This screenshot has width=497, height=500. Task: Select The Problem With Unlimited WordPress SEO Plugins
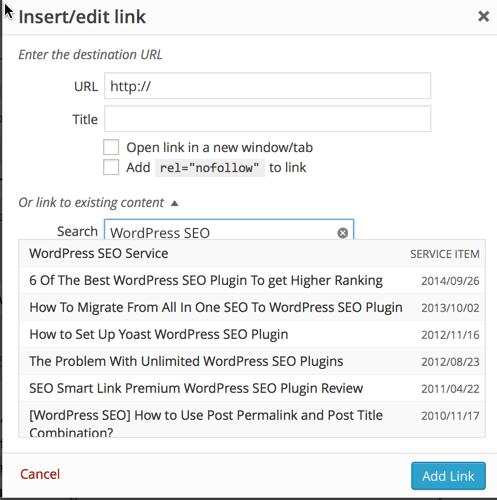pos(252,361)
